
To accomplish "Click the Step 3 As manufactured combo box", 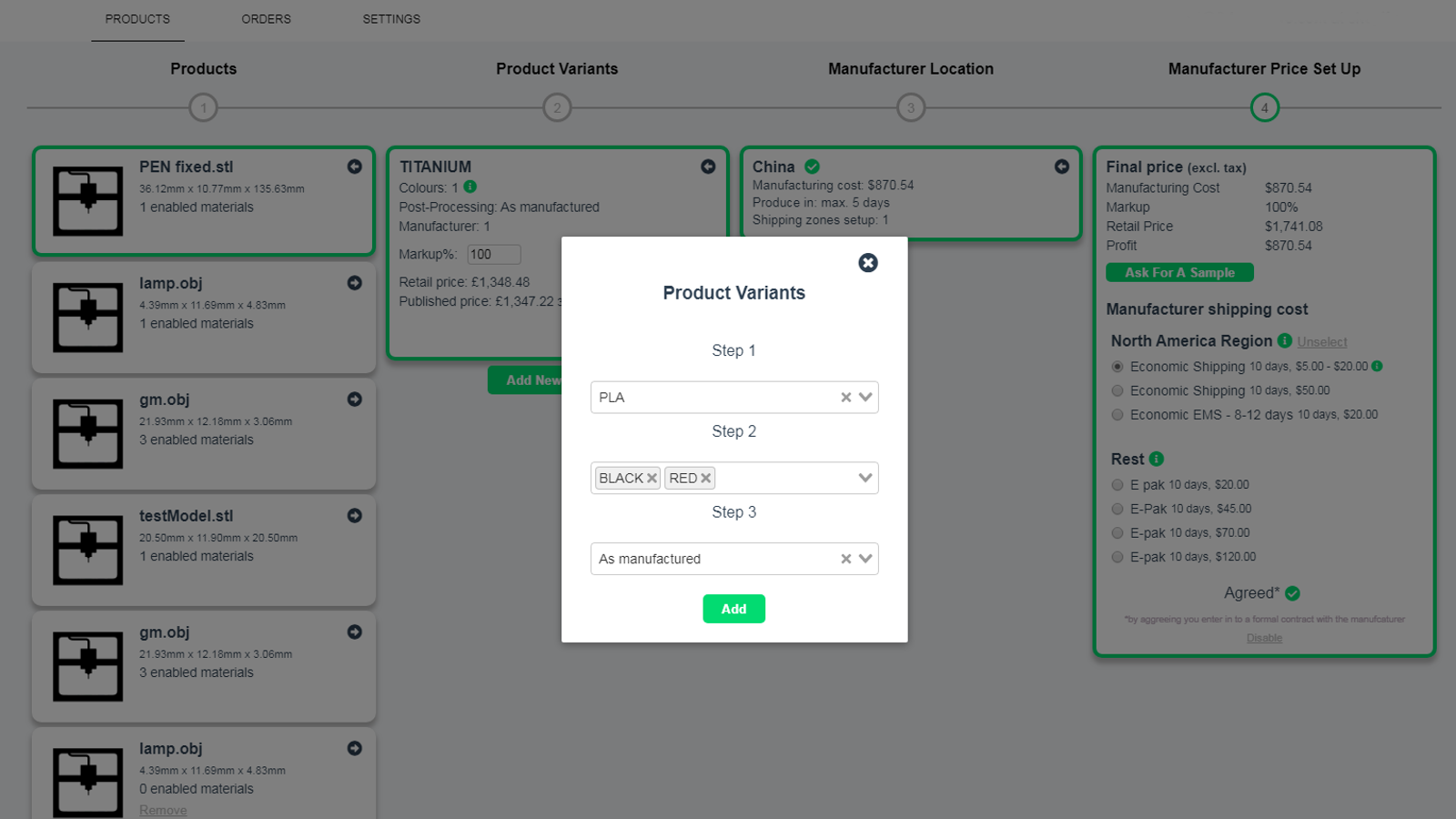I will (x=734, y=559).
